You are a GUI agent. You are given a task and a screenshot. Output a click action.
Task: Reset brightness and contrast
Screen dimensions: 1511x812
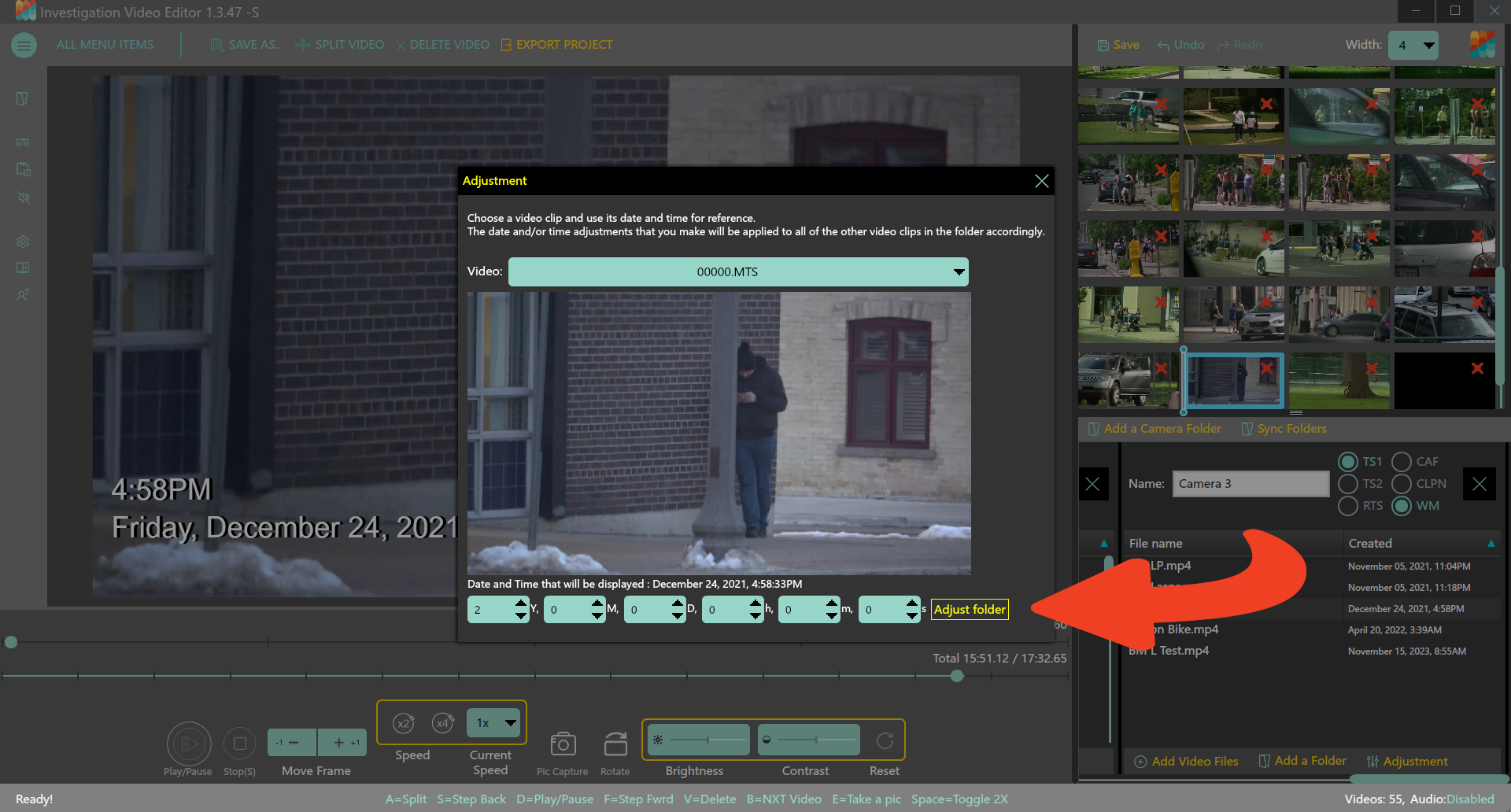[x=885, y=740]
